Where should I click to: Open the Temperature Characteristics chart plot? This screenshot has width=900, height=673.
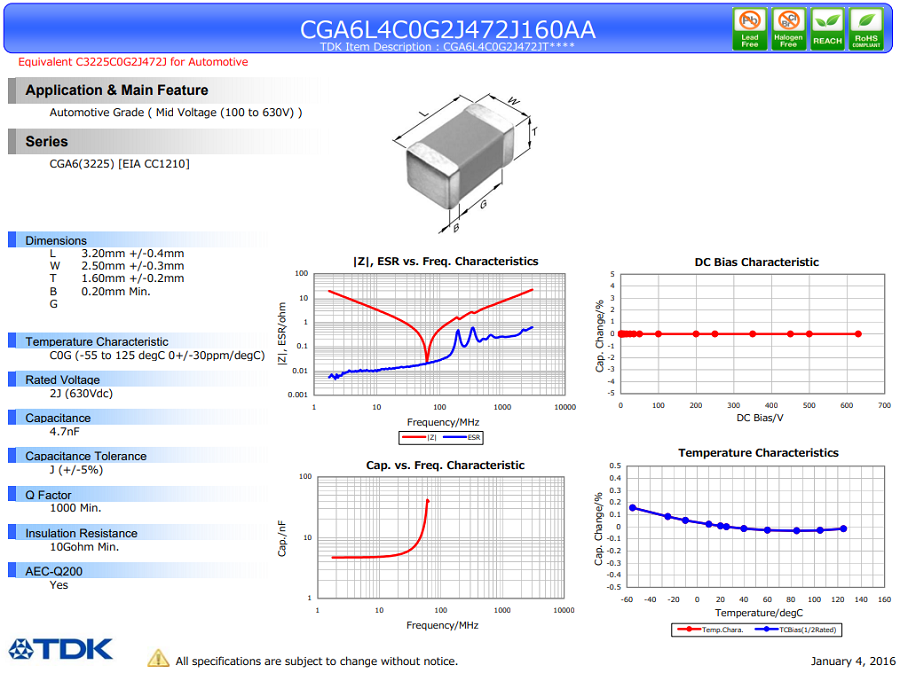pos(755,526)
